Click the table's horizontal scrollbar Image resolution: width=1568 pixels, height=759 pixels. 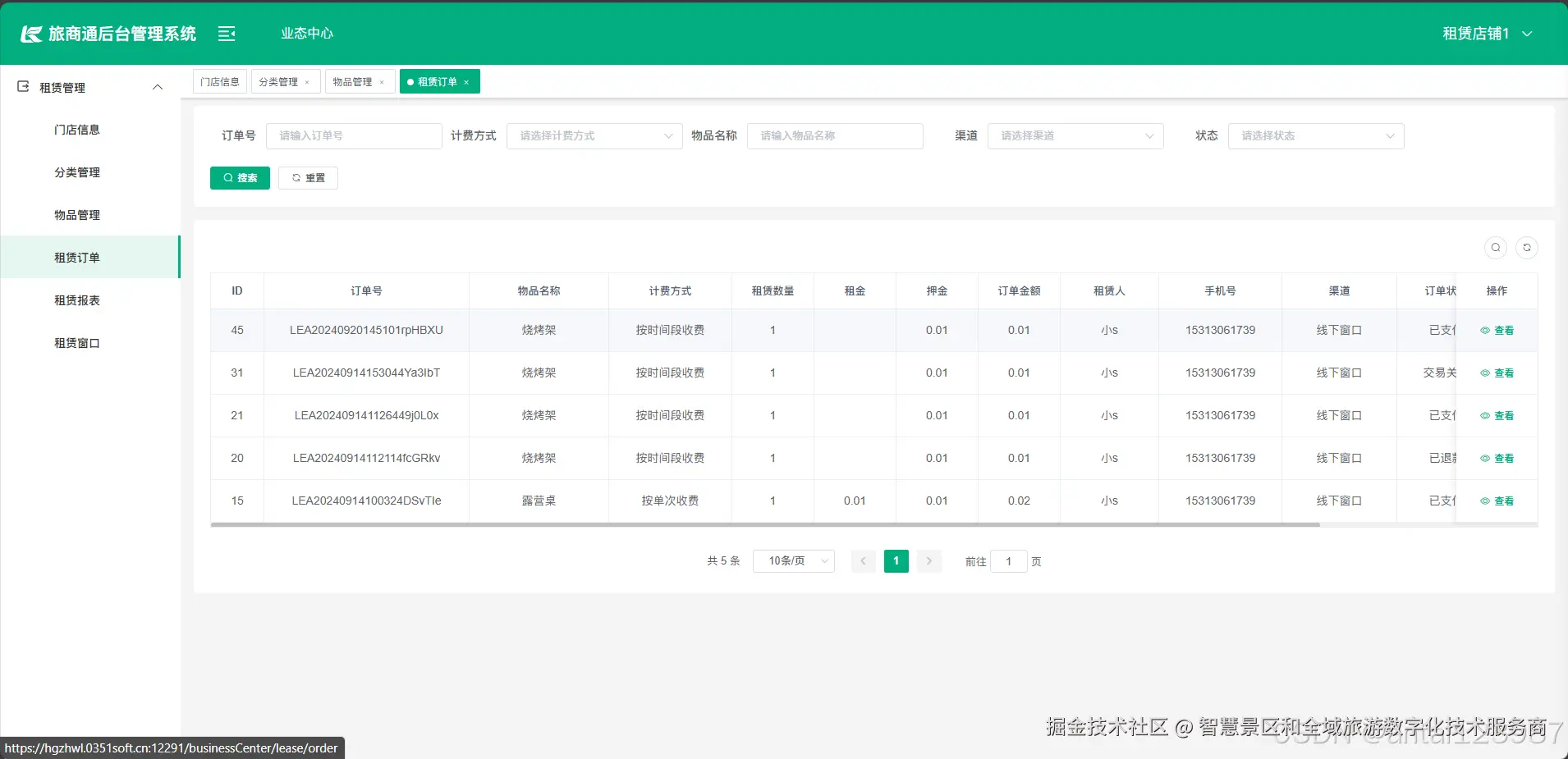point(765,524)
